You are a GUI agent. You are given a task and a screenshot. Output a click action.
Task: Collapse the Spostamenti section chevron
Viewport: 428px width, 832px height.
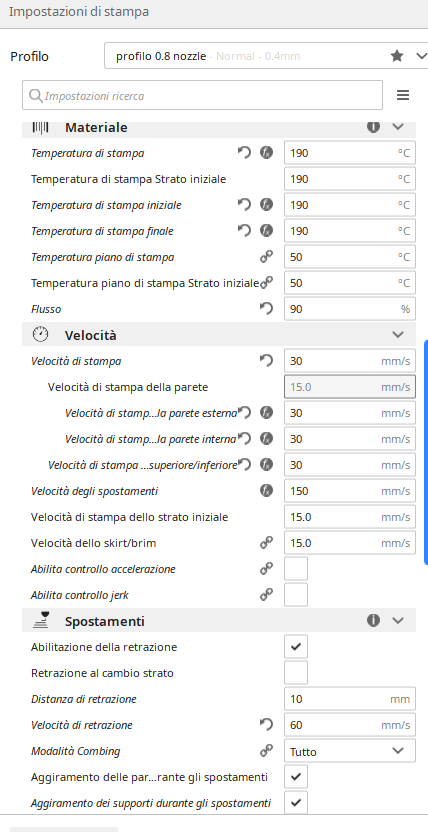pos(398,620)
